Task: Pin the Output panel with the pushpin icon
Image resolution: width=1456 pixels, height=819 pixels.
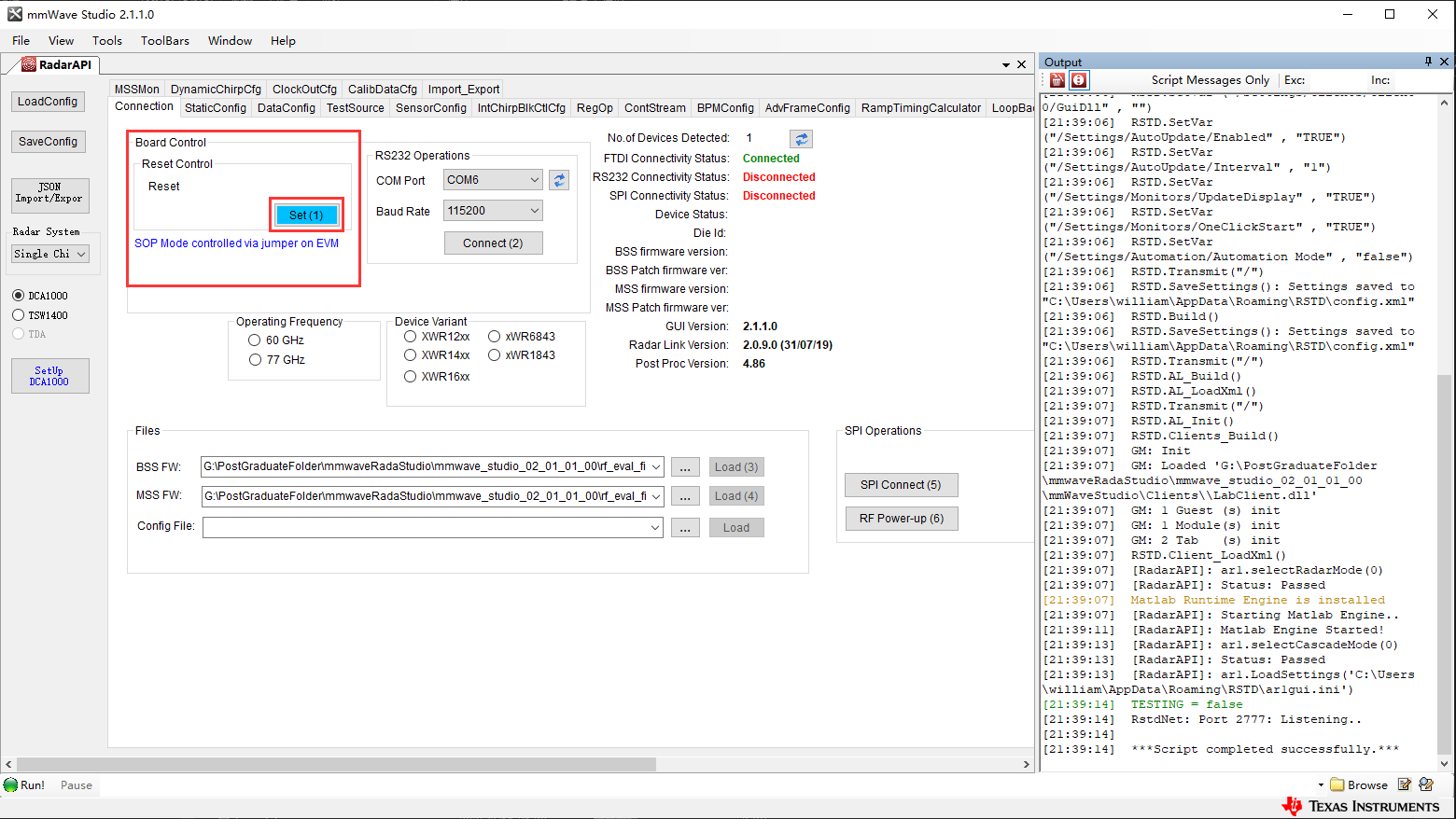Action: click(x=1428, y=62)
